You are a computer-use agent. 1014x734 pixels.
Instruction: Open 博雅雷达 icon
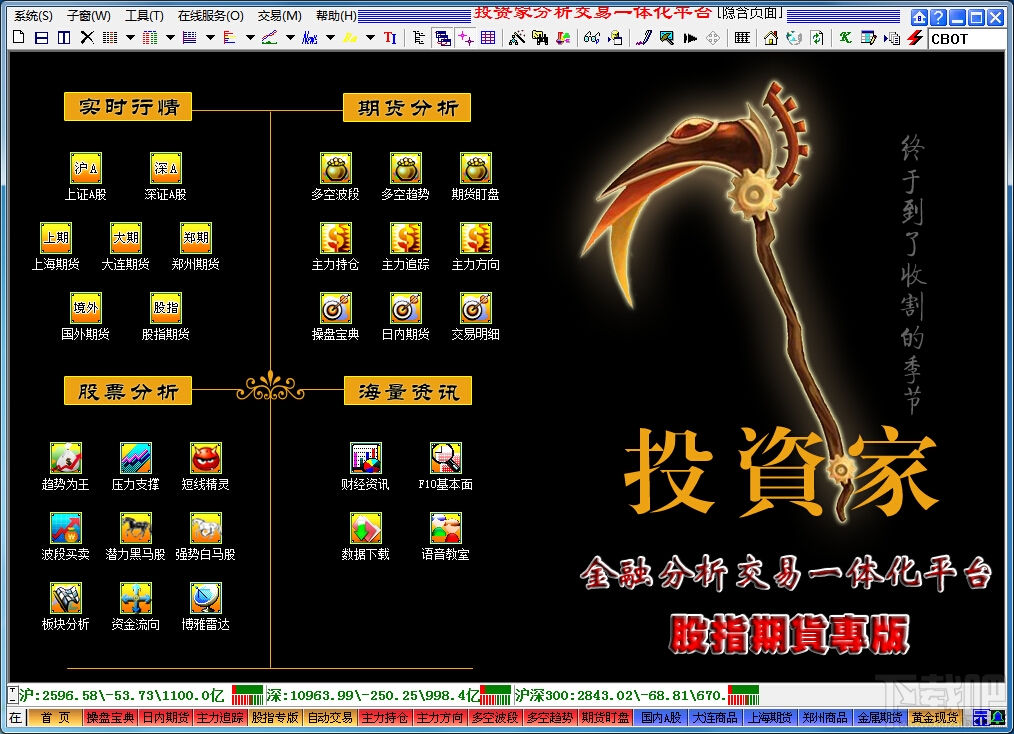coord(206,598)
